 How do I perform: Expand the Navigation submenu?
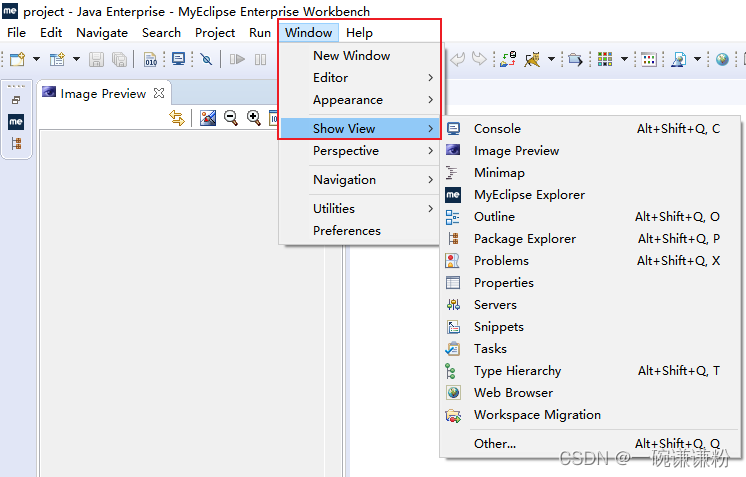pyautogui.click(x=360, y=180)
